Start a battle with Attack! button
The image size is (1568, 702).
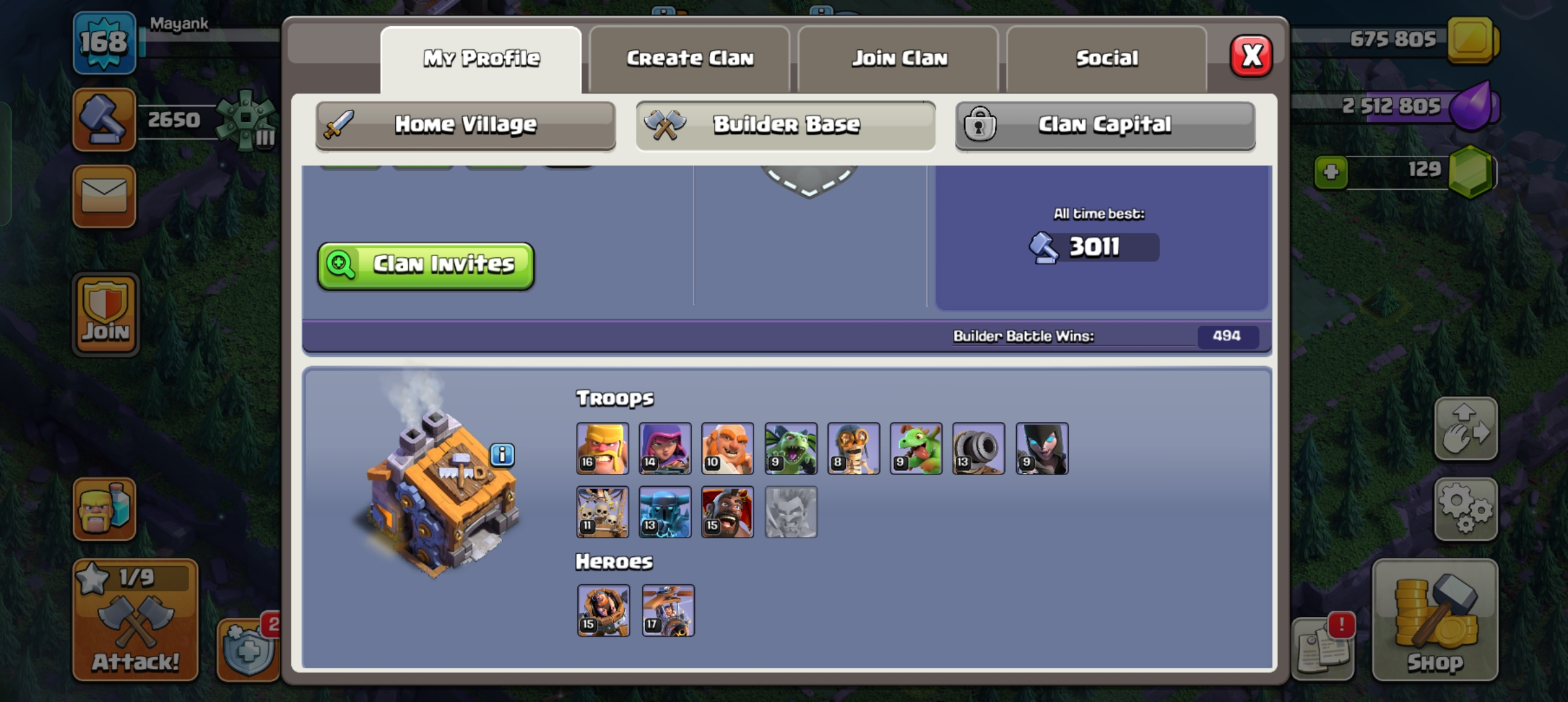tap(135, 619)
